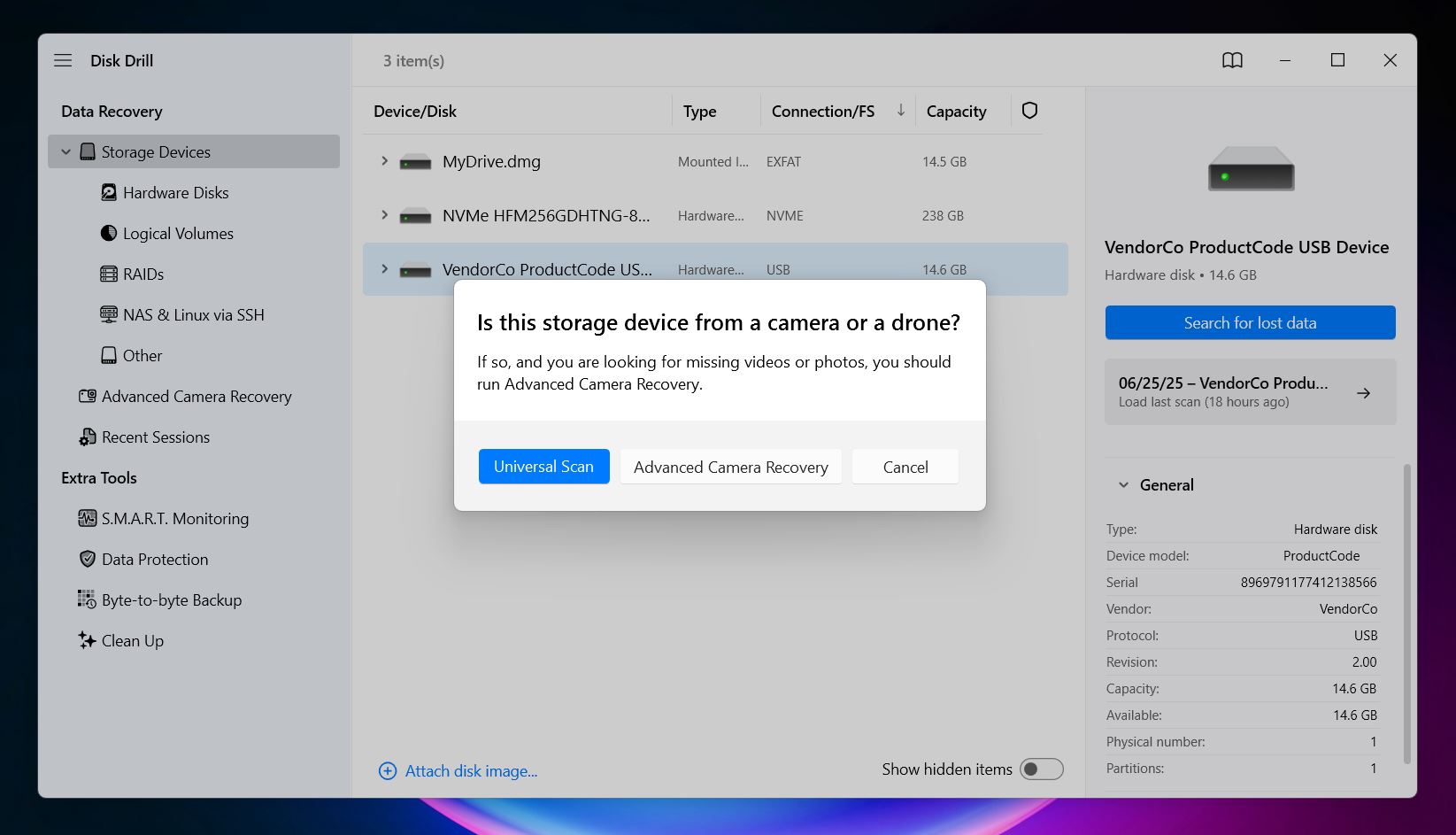Expand the VendorCo ProductCode row chevron
The width and height of the screenshot is (1456, 835).
(384, 269)
